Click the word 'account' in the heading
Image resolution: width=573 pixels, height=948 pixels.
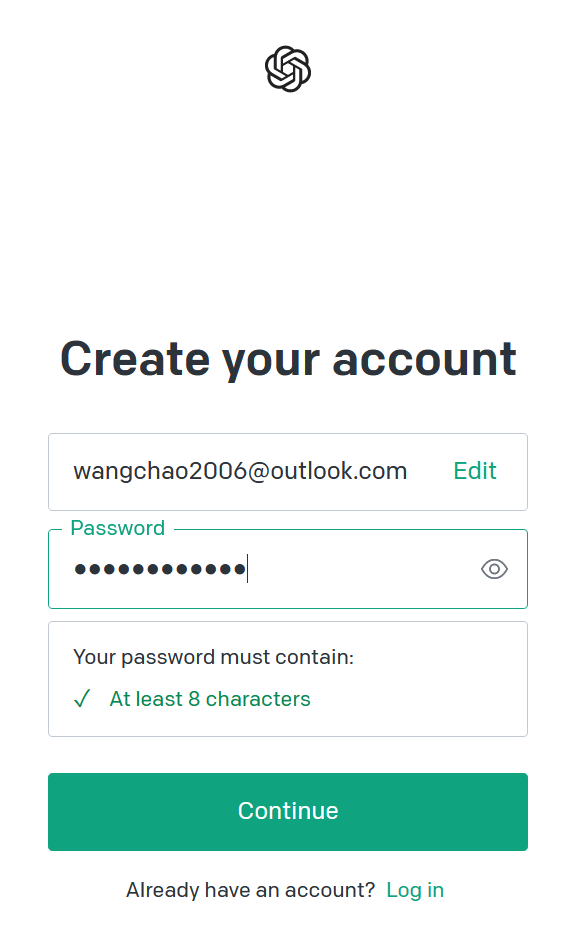tap(424, 360)
